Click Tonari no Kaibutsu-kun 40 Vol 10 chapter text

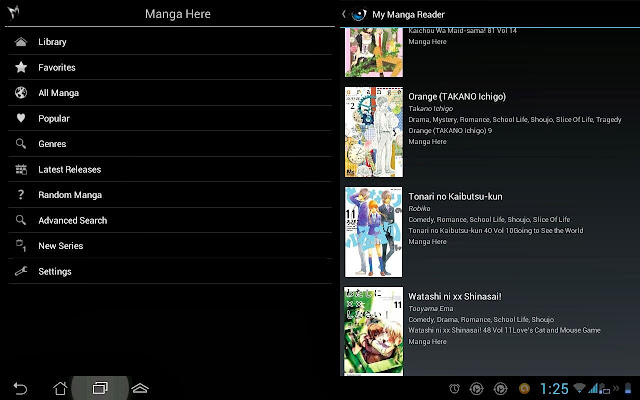pos(496,231)
